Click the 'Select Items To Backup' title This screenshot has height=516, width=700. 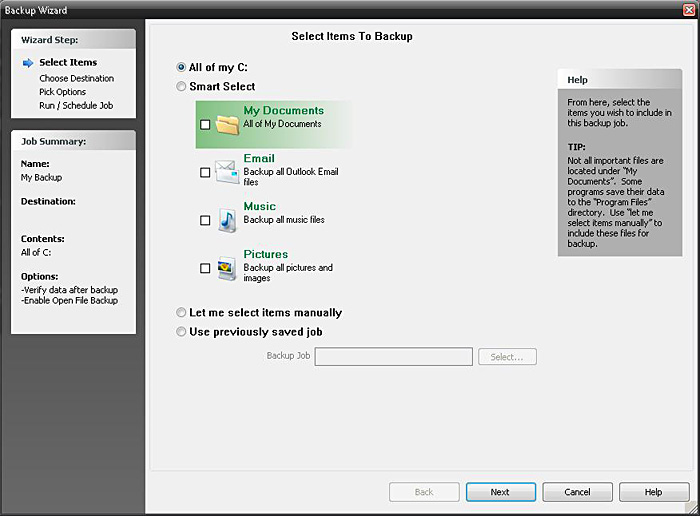coord(352,37)
